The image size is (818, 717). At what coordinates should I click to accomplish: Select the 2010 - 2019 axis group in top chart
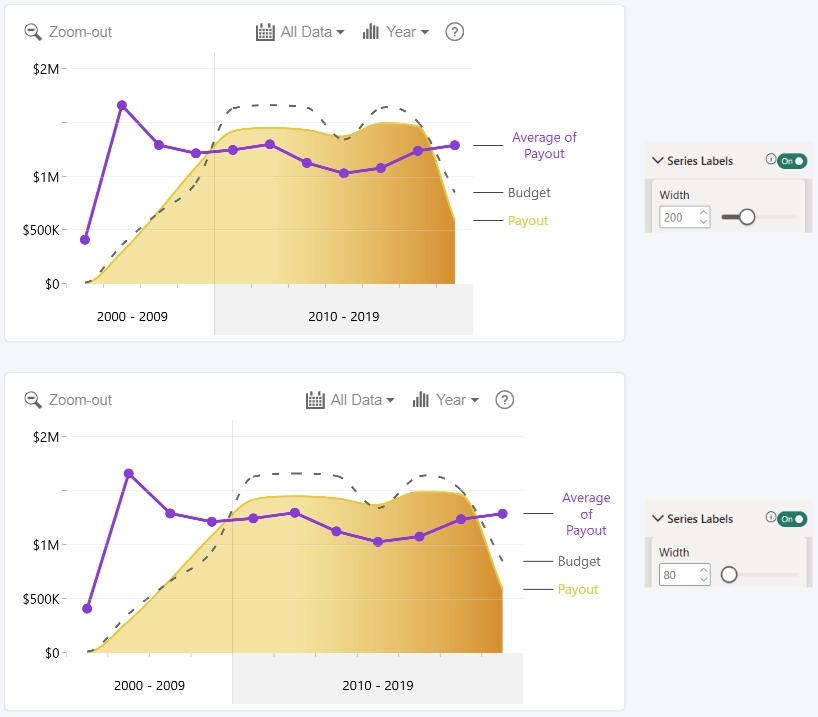tap(344, 316)
